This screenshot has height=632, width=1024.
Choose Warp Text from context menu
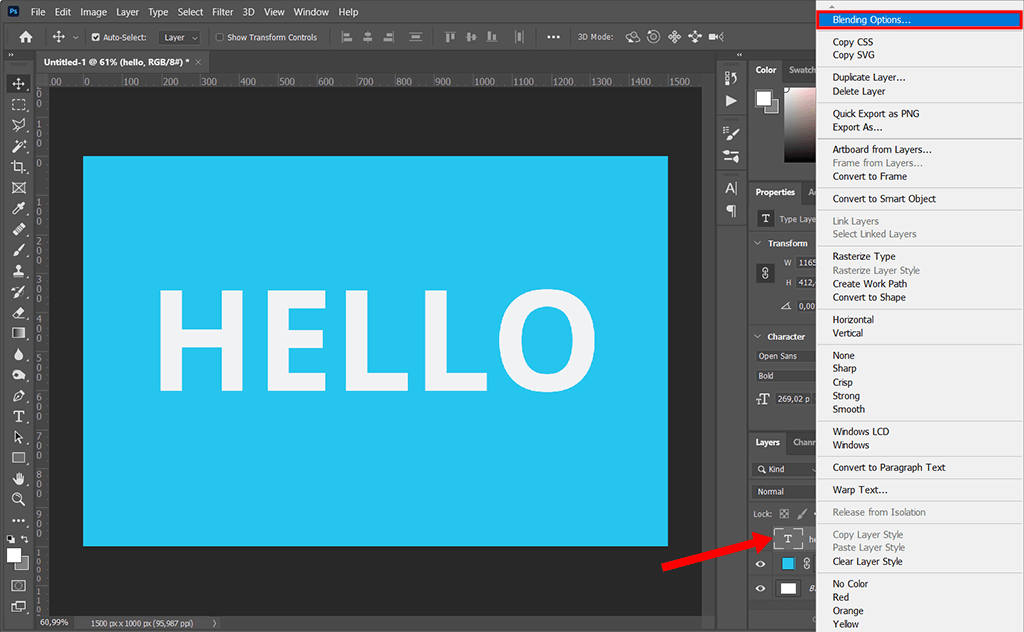pos(859,490)
